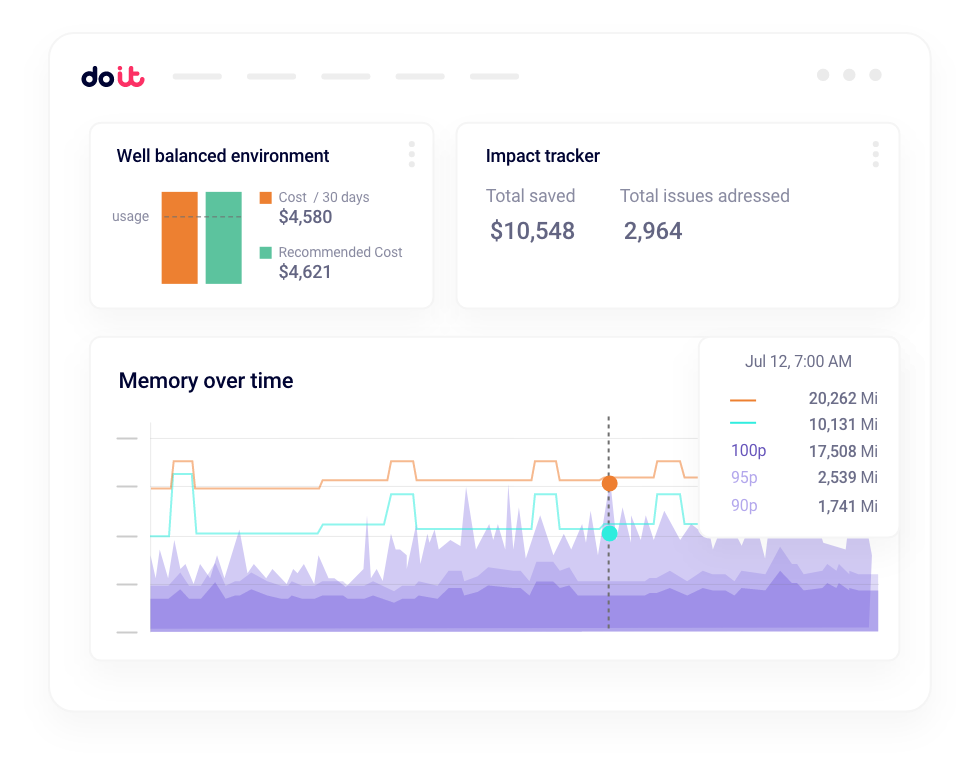Click the Total issues adressed count 2,964
Viewport: 980px width, 777px height.
653,231
